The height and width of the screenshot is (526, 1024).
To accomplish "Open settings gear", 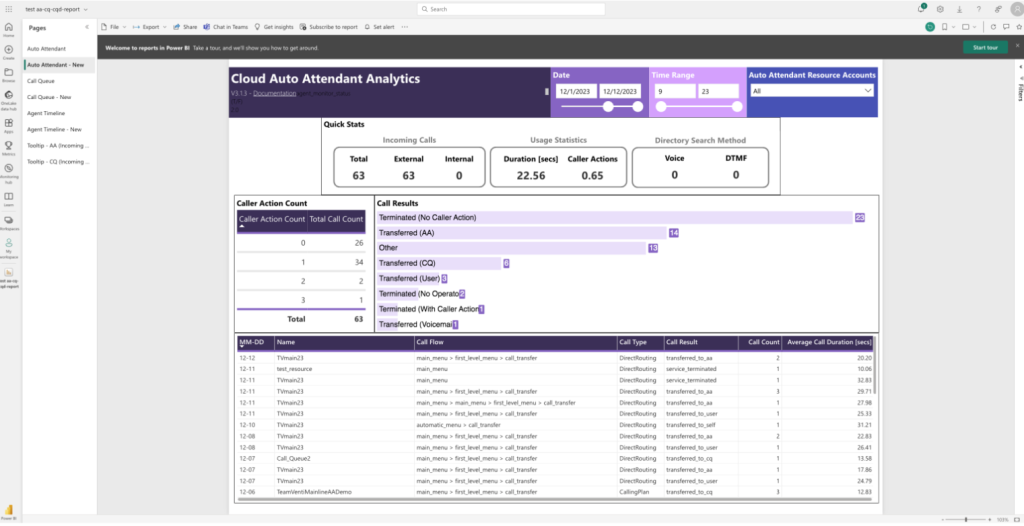I will (940, 9).
